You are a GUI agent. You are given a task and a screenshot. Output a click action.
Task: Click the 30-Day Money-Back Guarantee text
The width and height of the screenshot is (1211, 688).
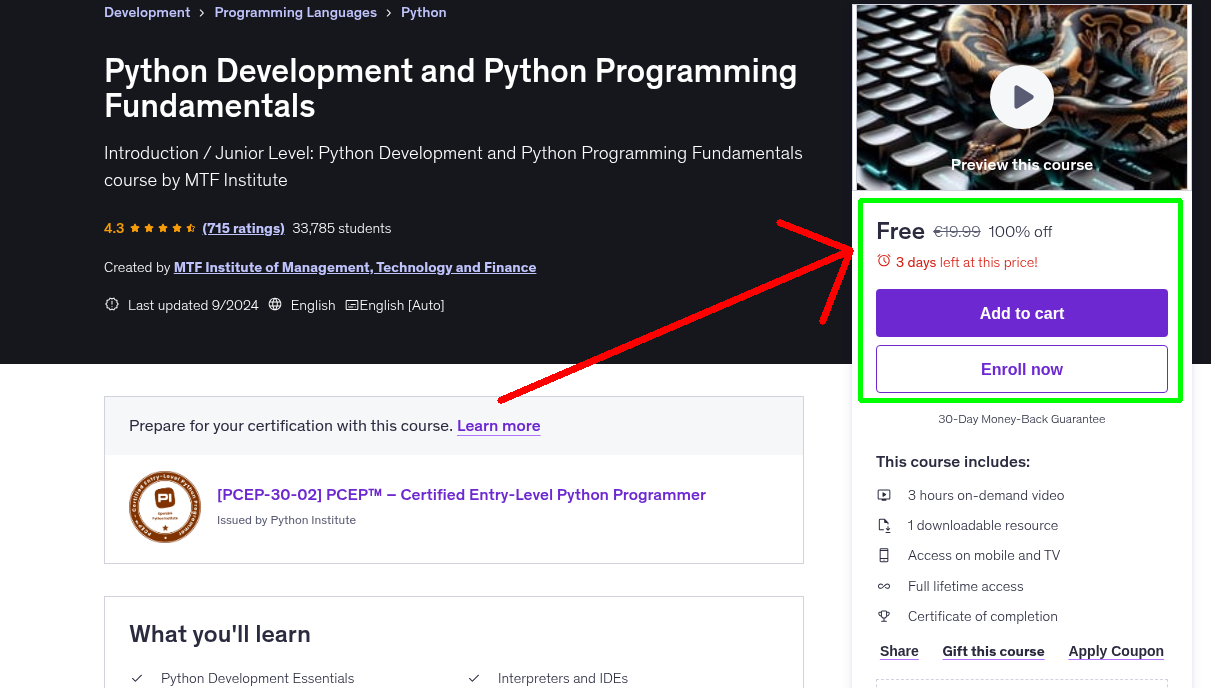(x=1022, y=419)
